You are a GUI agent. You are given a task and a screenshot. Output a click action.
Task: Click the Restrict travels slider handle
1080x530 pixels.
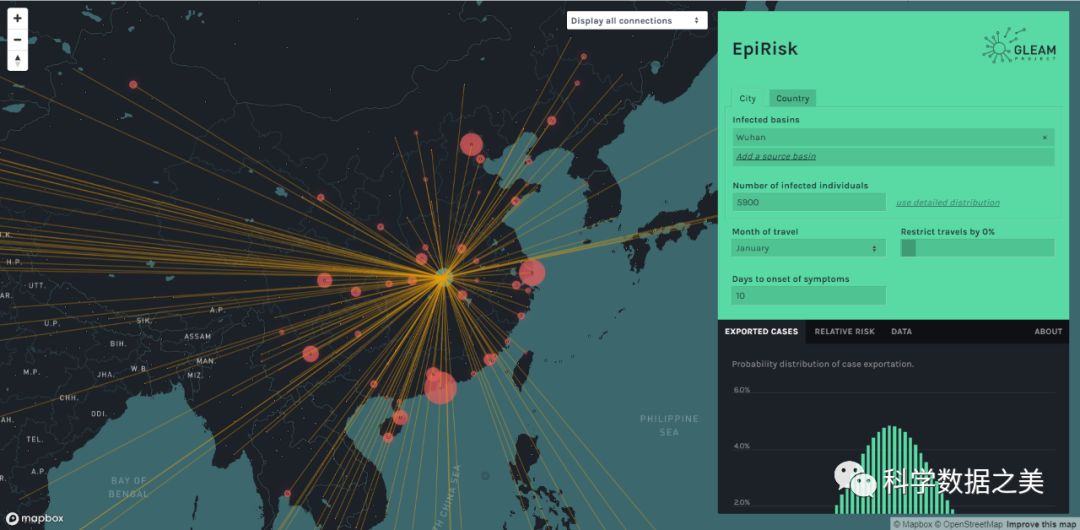[908, 248]
